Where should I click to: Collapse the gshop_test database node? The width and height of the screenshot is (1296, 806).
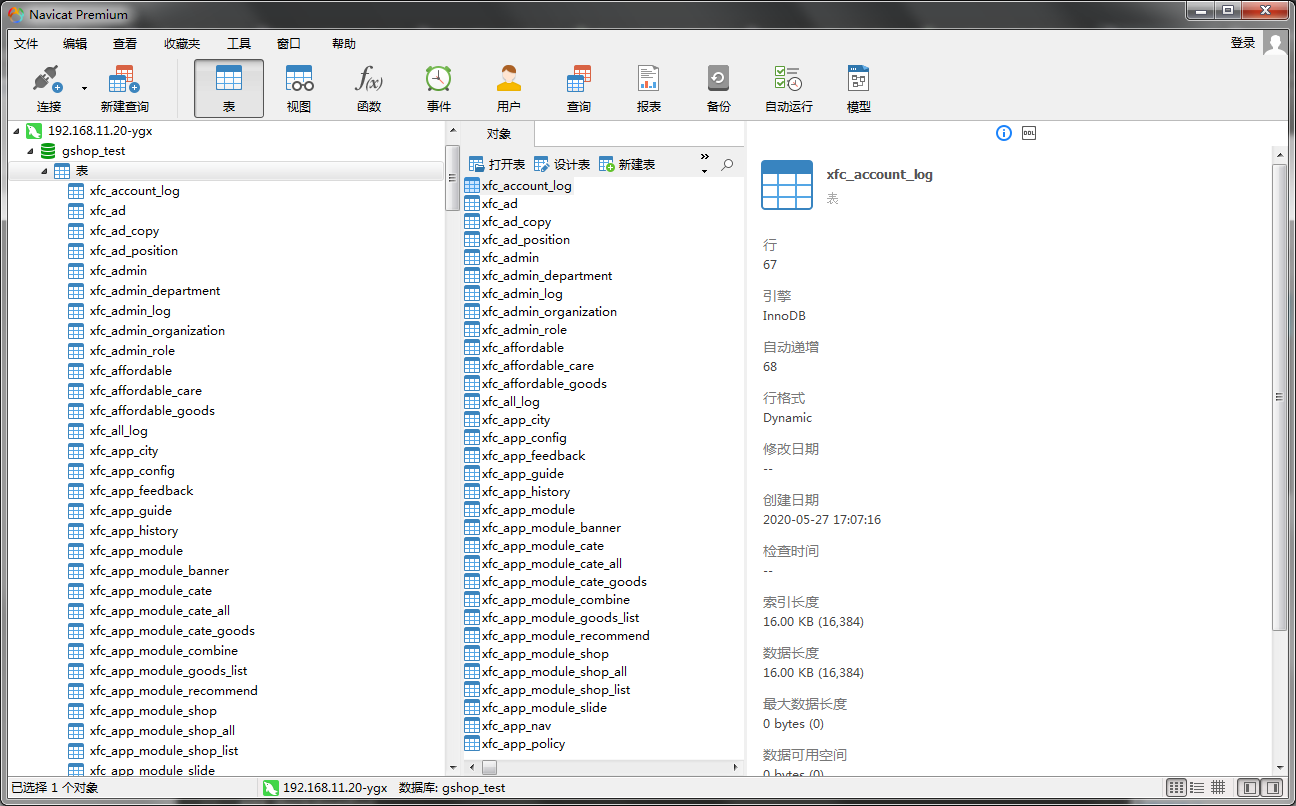coord(31,151)
